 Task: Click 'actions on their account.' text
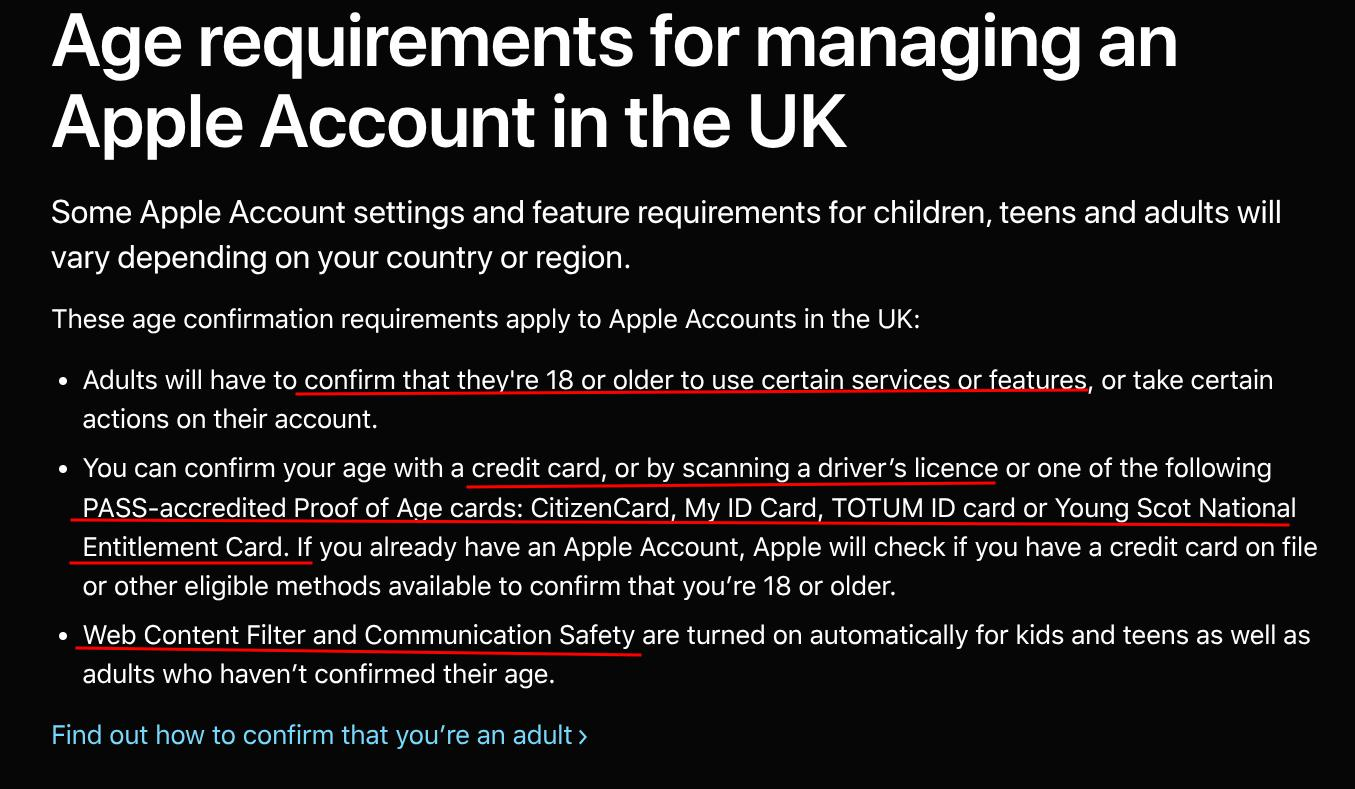230,419
